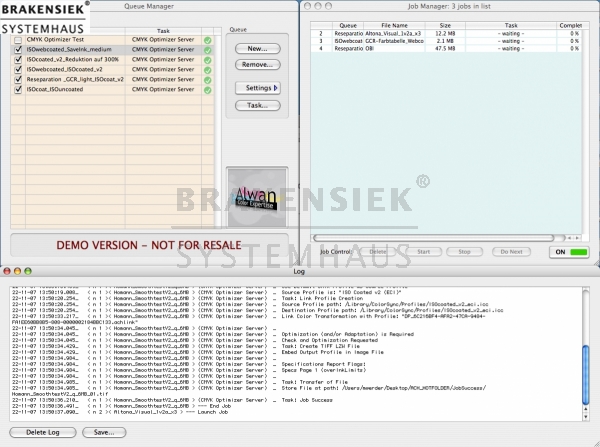
Task: Click the Start job control button
Action: click(424, 252)
